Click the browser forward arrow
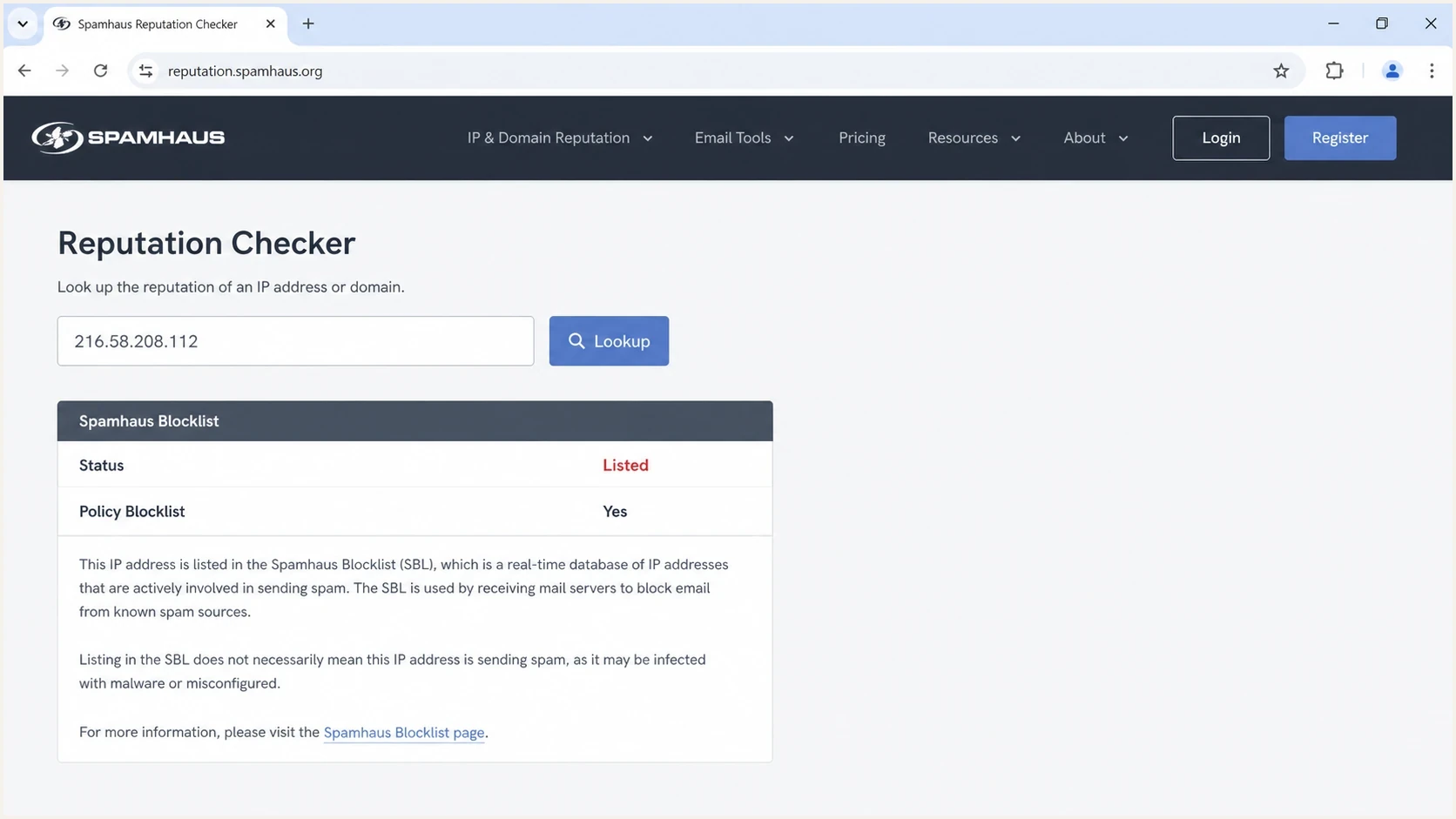The image size is (1456, 819). point(62,70)
